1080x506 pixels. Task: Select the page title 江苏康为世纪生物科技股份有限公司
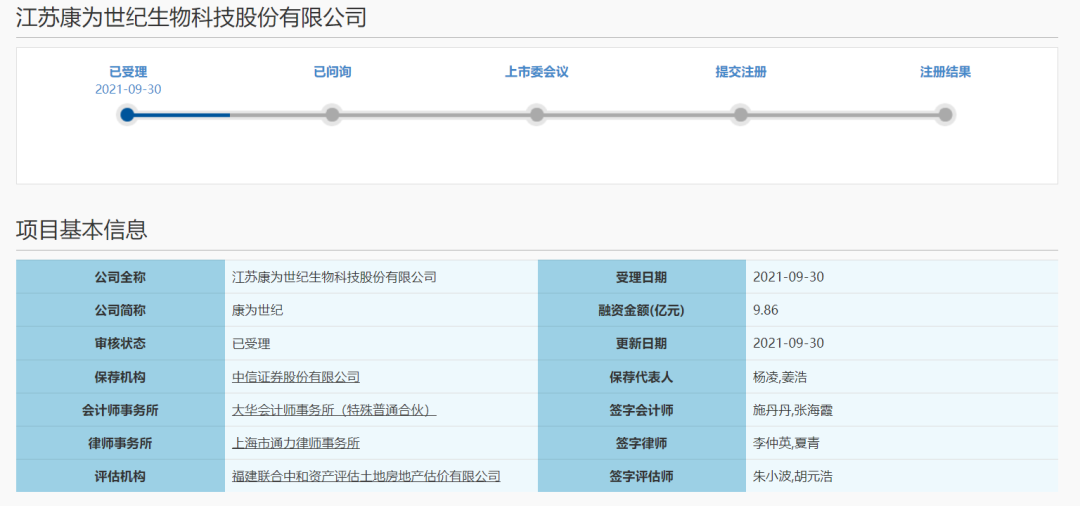click(x=191, y=18)
